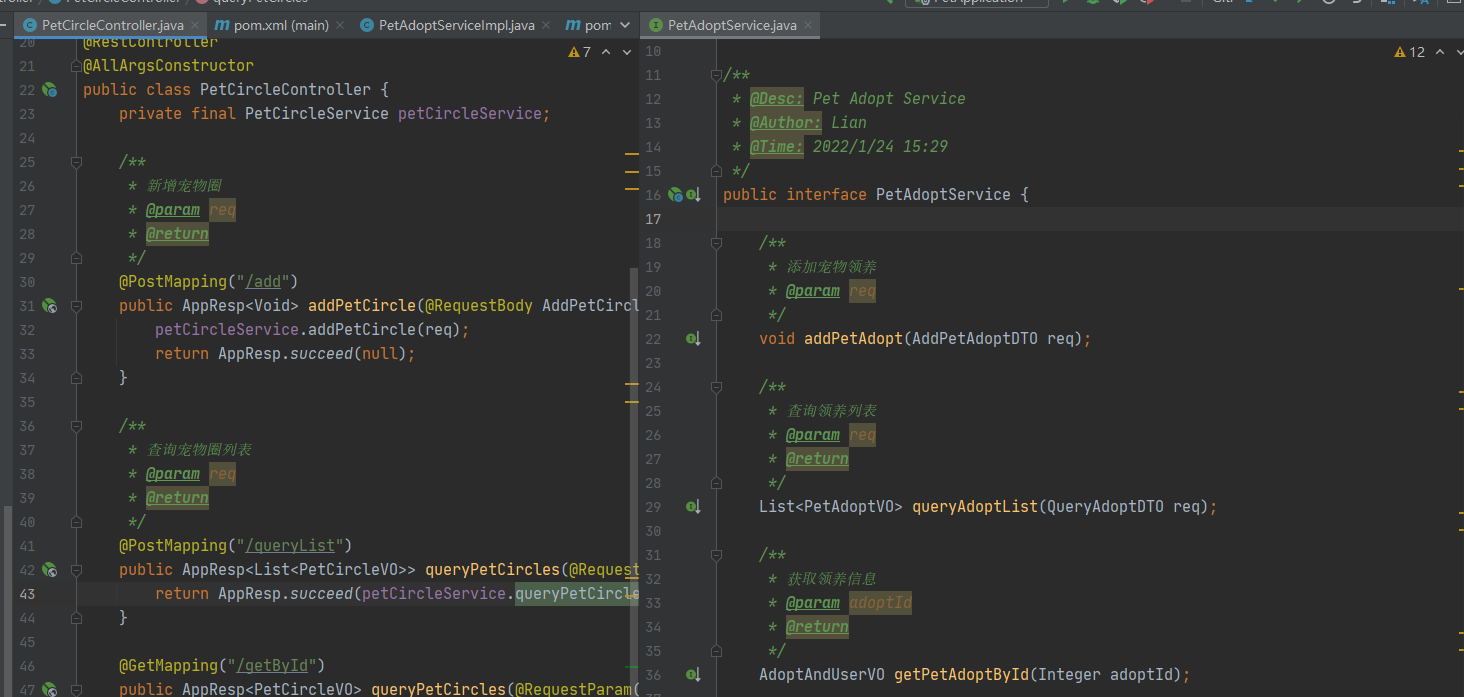Click yellow warning stripe mark near top of right editor
Screen dimensions: 1464x697
[1461, 150]
